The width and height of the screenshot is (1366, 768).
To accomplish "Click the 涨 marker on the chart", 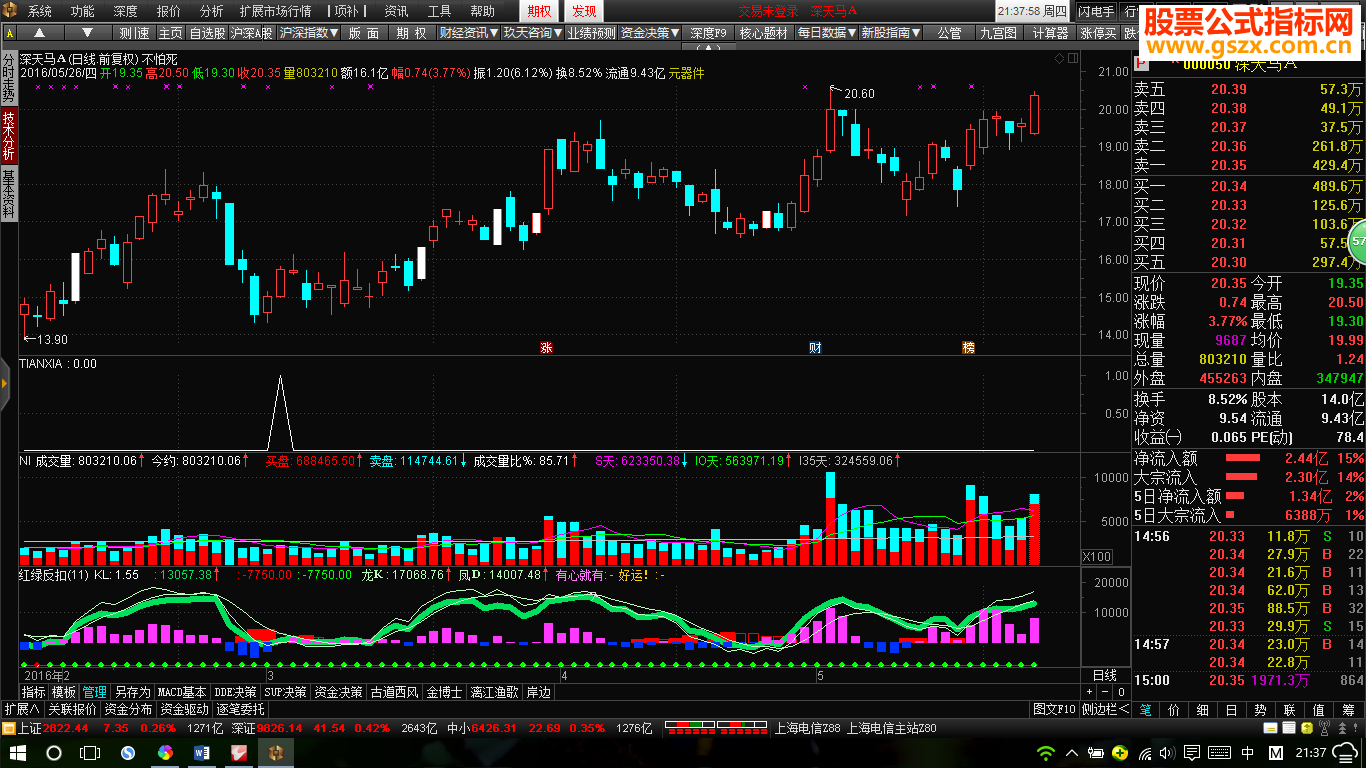I will click(x=546, y=347).
